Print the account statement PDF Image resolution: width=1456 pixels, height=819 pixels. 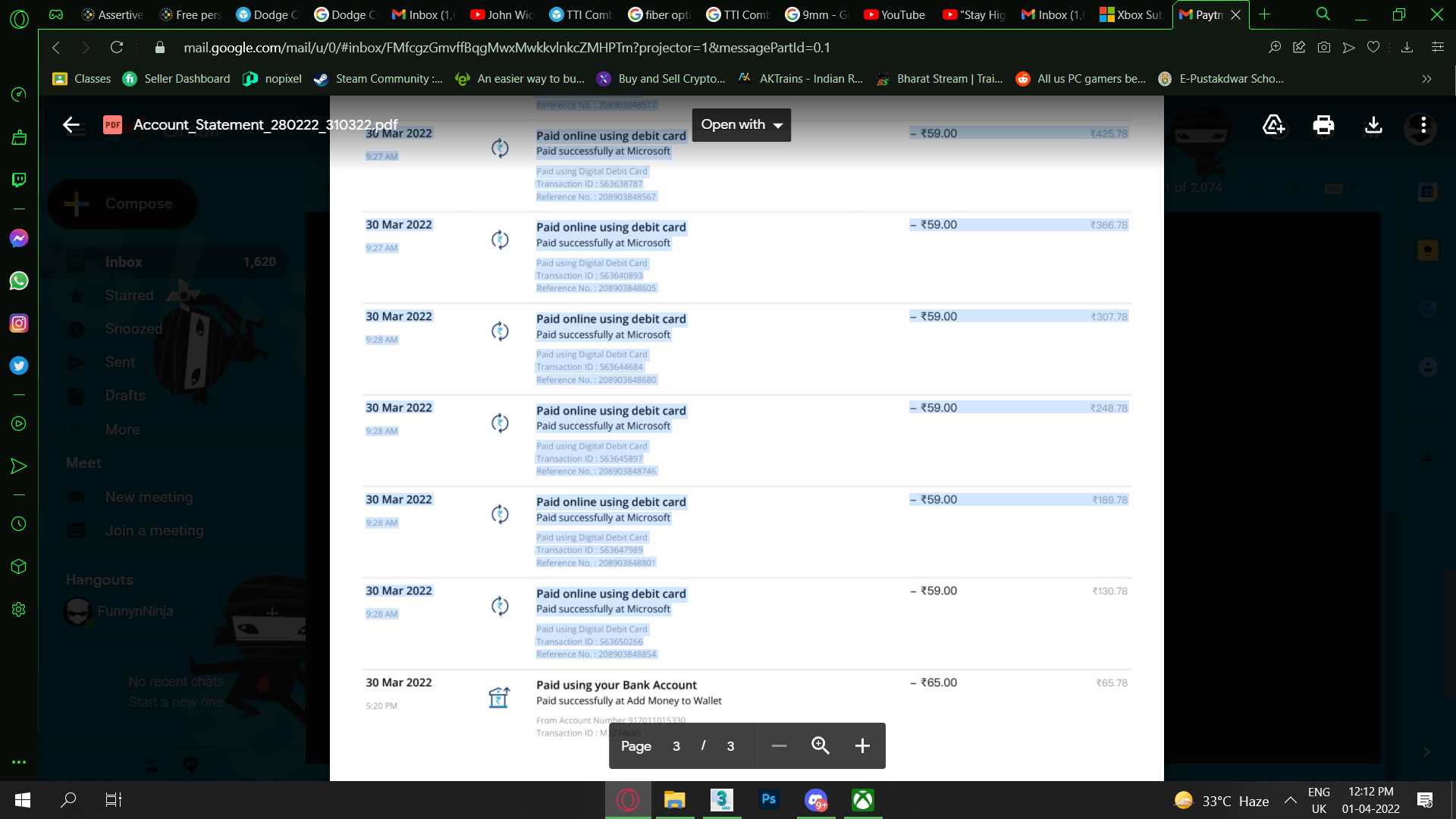pos(1323,125)
